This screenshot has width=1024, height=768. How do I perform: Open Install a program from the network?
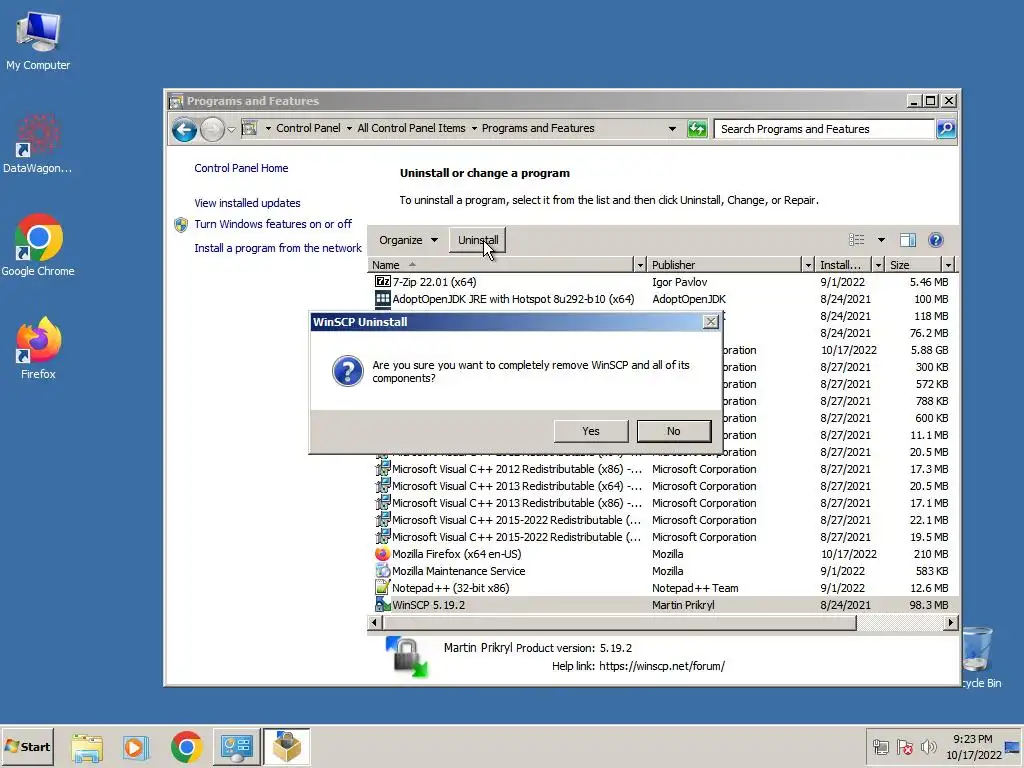(278, 248)
